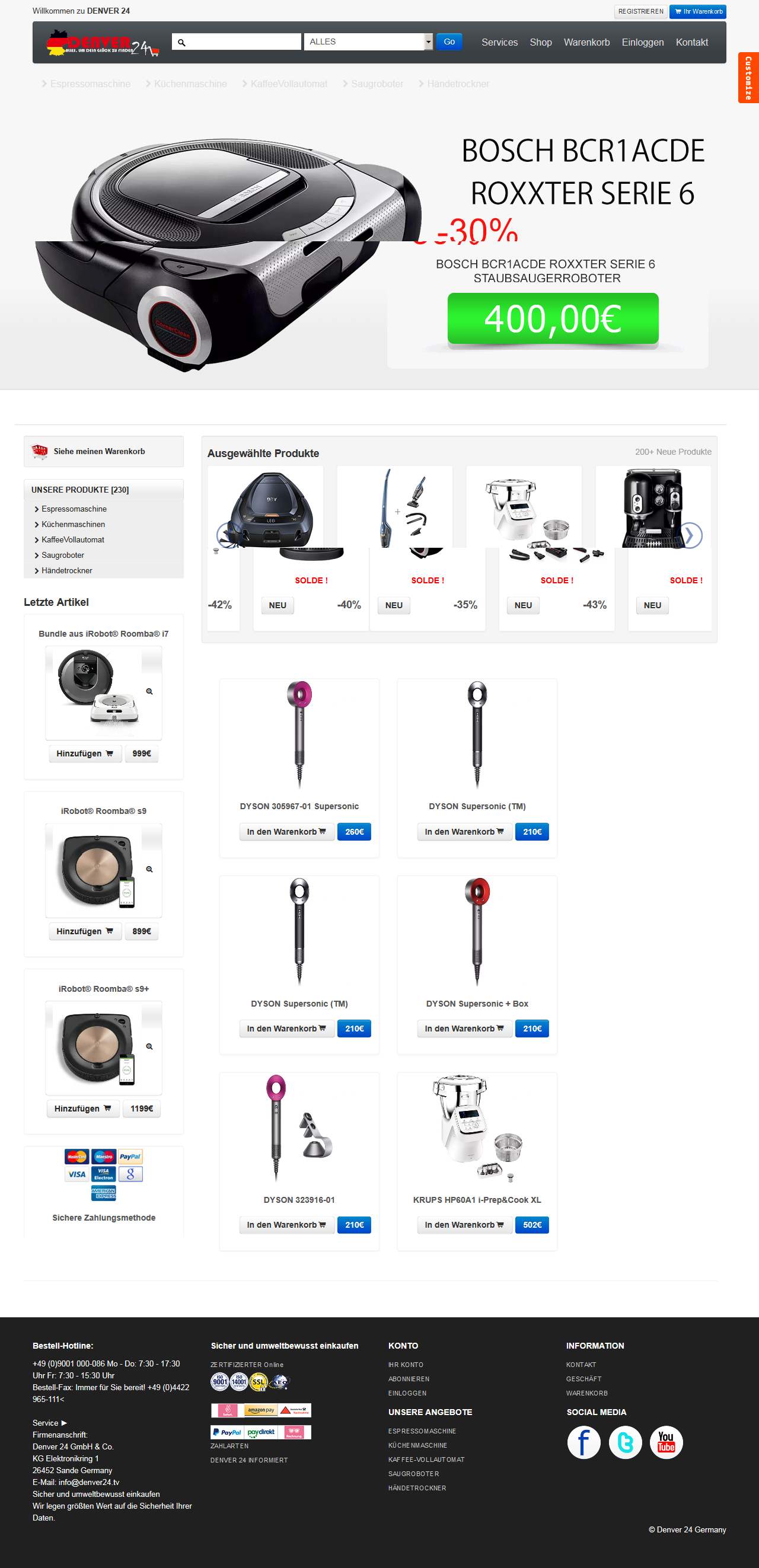Image resolution: width=759 pixels, height=1568 pixels.
Task: Open the Kontakt menu item
Action: (x=691, y=42)
